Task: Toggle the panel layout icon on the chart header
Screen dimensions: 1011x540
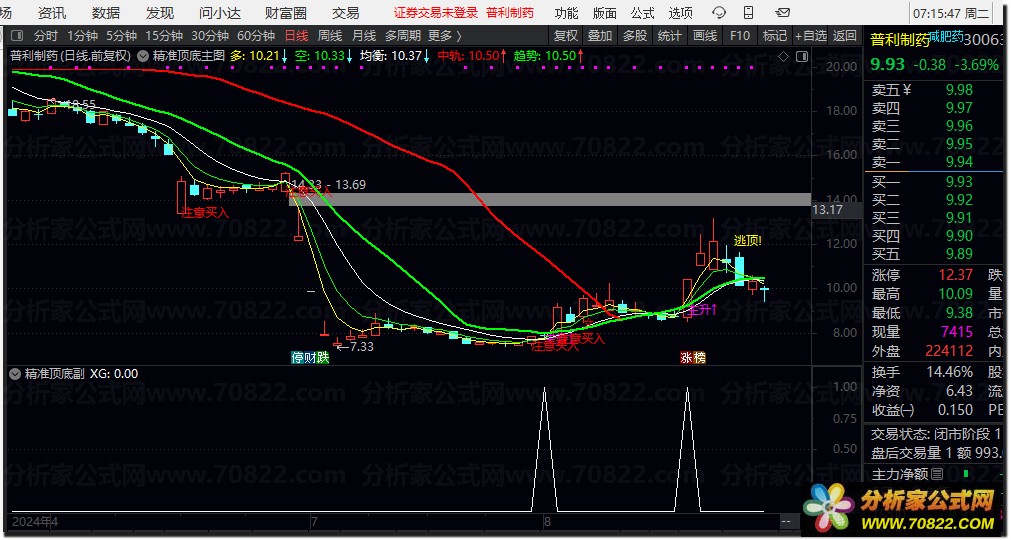Action: (801, 57)
